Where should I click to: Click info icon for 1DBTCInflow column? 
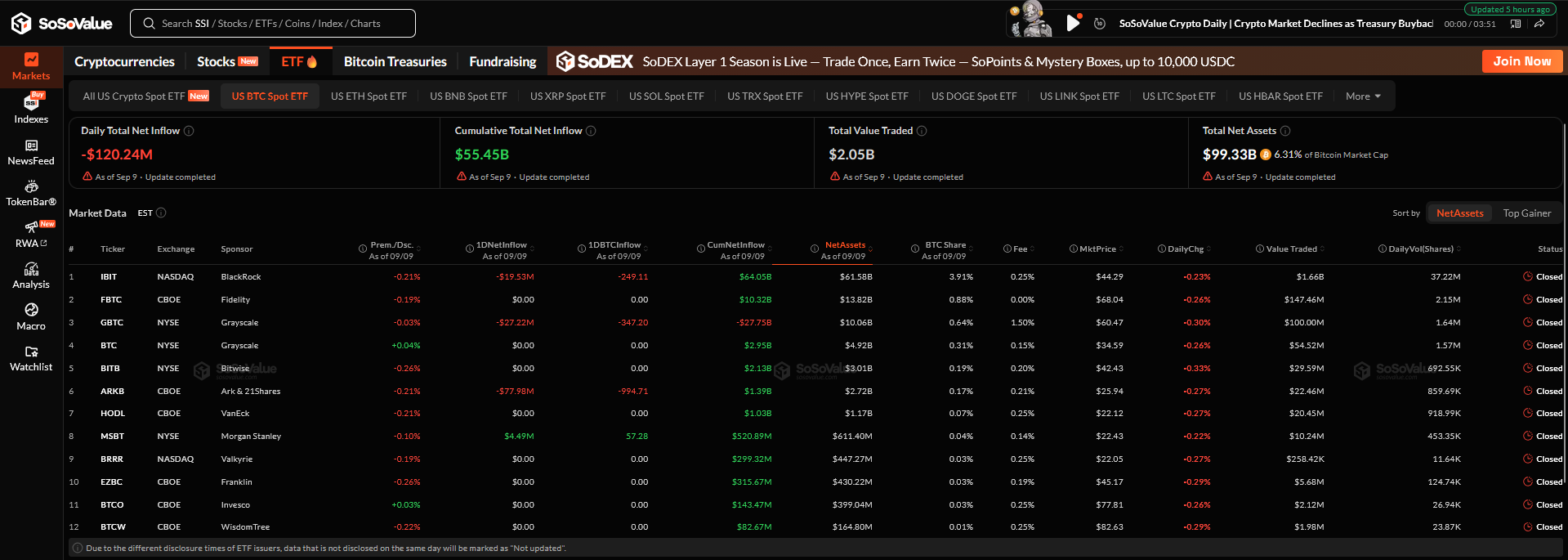[x=582, y=249]
